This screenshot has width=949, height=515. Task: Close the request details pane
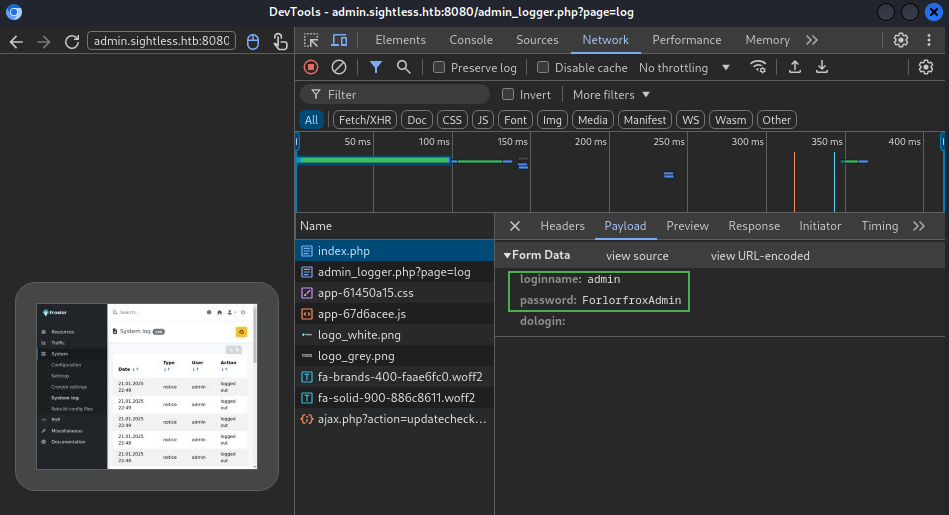pos(514,226)
